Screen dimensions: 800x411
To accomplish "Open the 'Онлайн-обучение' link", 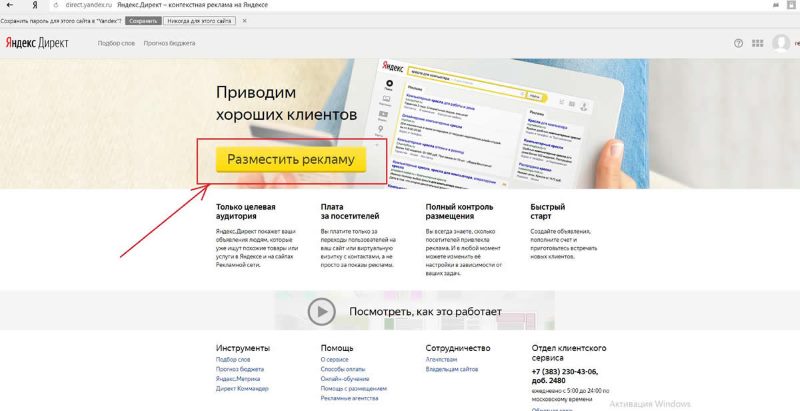I will pos(345,379).
